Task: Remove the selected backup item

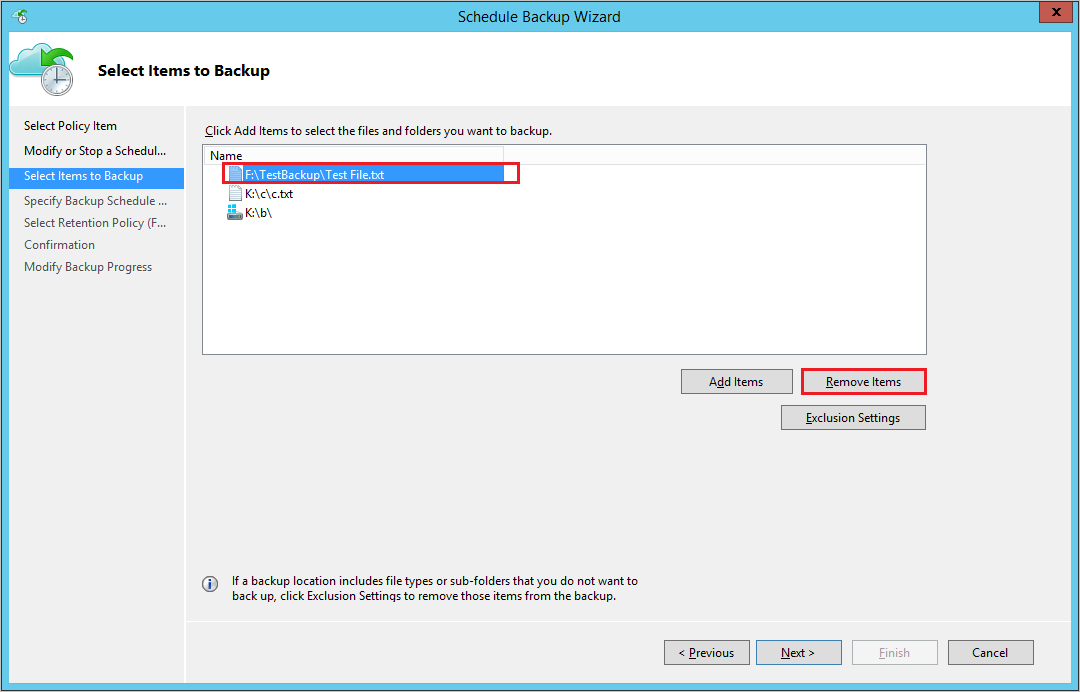Action: (x=863, y=381)
